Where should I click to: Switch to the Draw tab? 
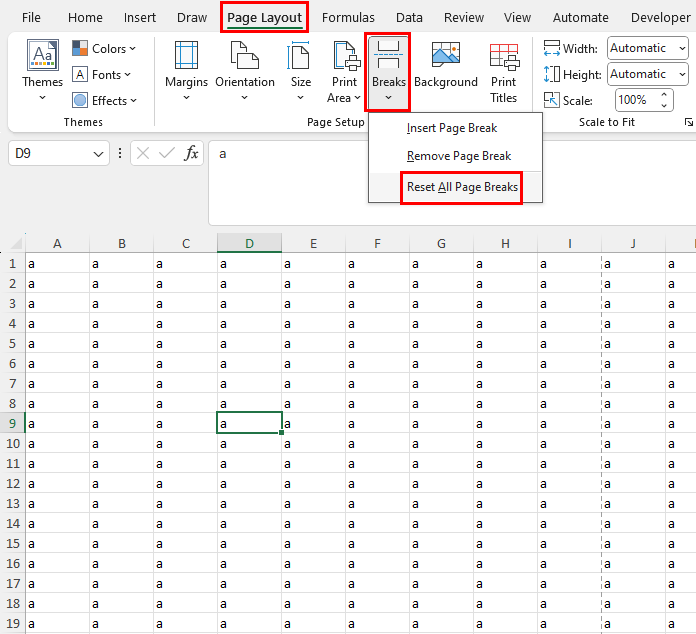point(192,18)
